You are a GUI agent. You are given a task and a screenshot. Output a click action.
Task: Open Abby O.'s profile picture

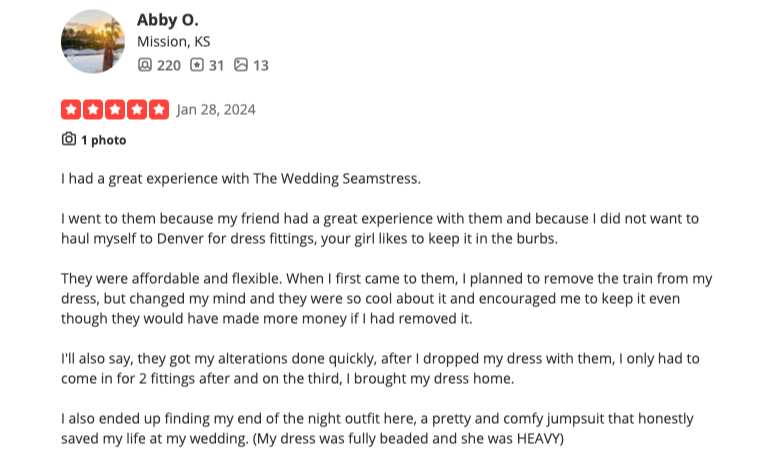[x=93, y=42]
